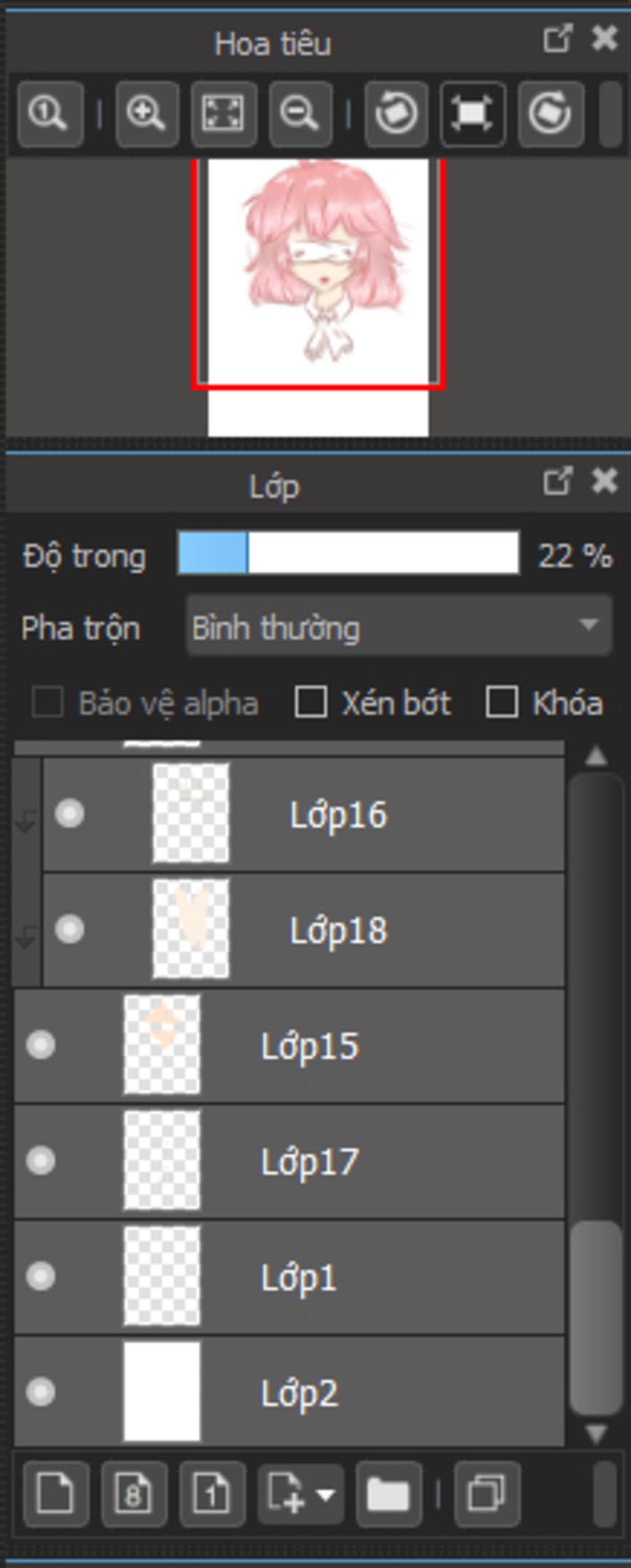This screenshot has width=631, height=1568.
Task: Open the add-layer dropdown arrow menu
Action: (325, 1493)
